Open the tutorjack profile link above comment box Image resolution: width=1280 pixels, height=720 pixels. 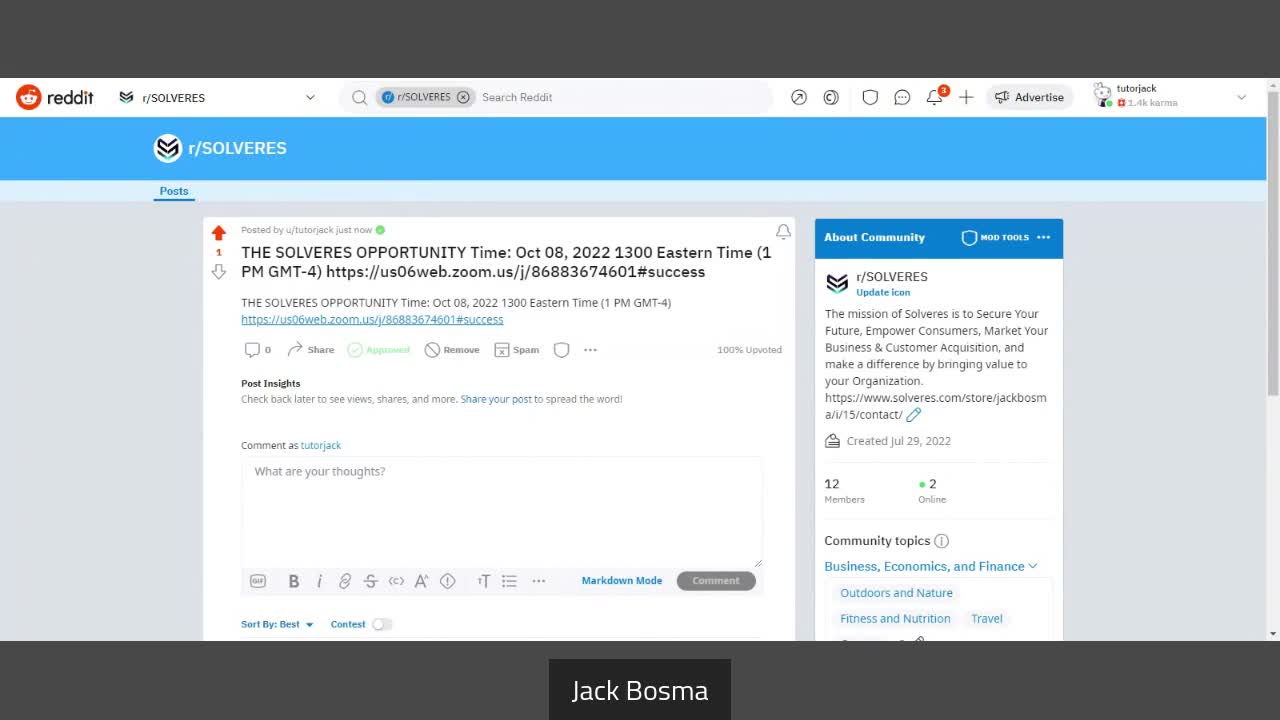pos(321,445)
